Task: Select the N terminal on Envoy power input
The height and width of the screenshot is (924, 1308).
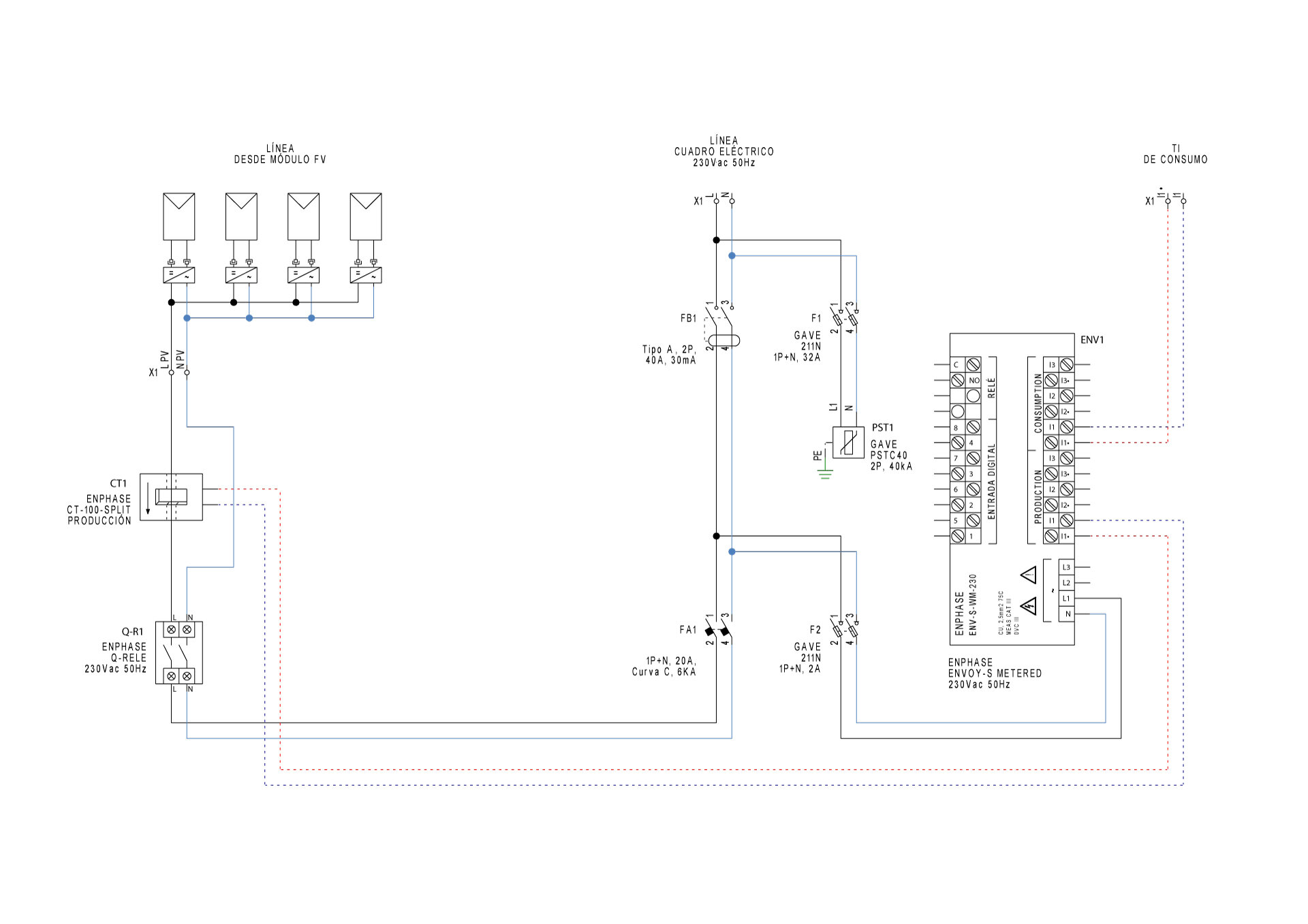Action: click(1067, 614)
